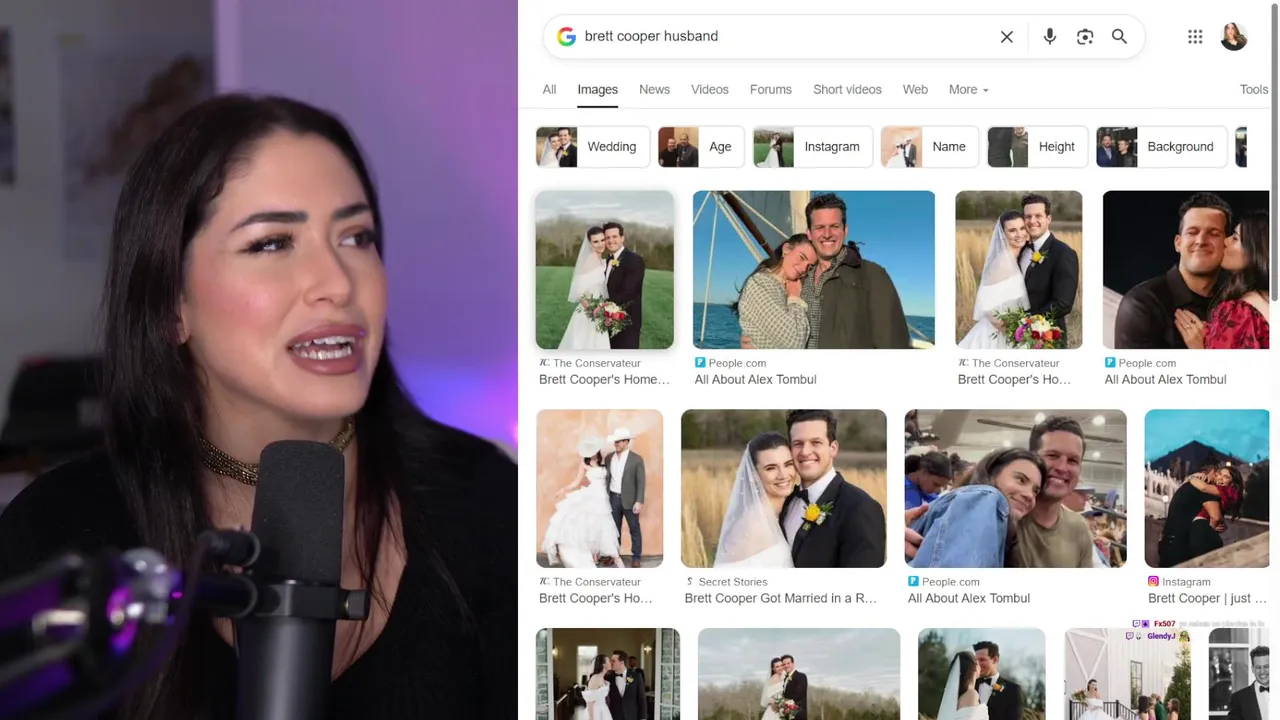Click 'All About Alex Tombul' under denim selfie
1280x720 pixels.
tap(968, 599)
